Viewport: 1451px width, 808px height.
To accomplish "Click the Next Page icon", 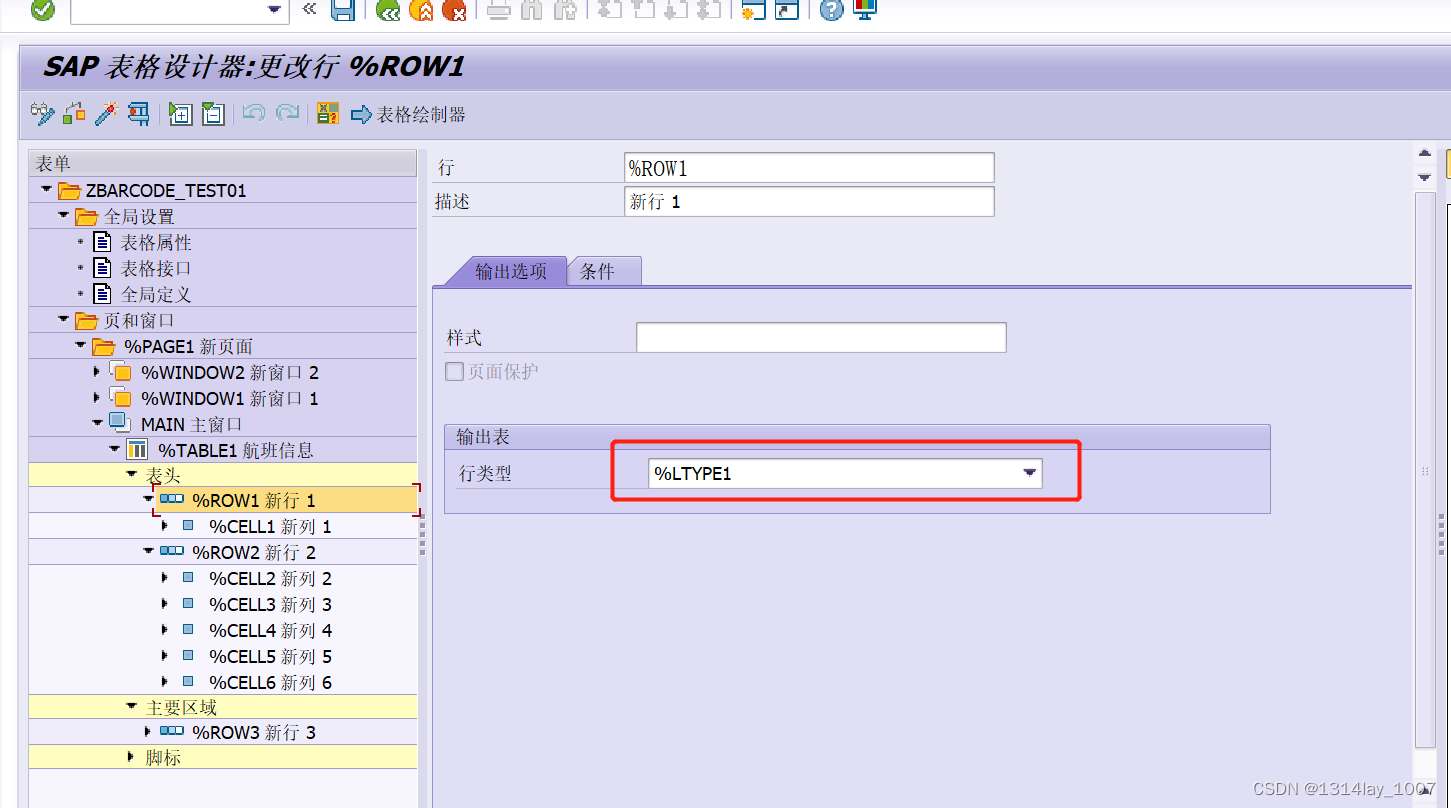I will click(x=676, y=10).
